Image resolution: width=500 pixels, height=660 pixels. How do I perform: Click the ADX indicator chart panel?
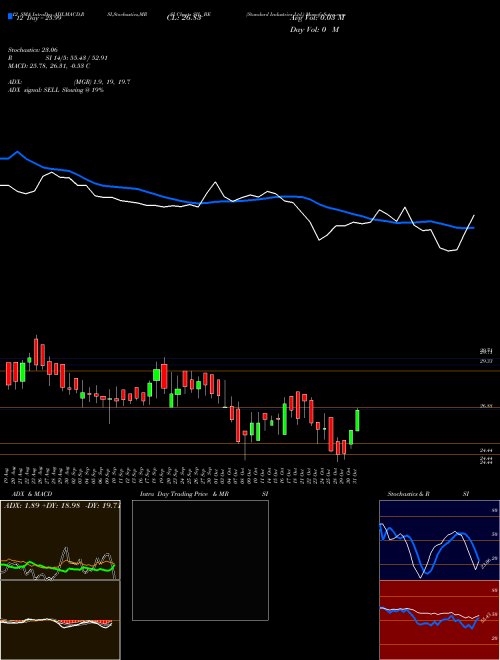(60, 540)
